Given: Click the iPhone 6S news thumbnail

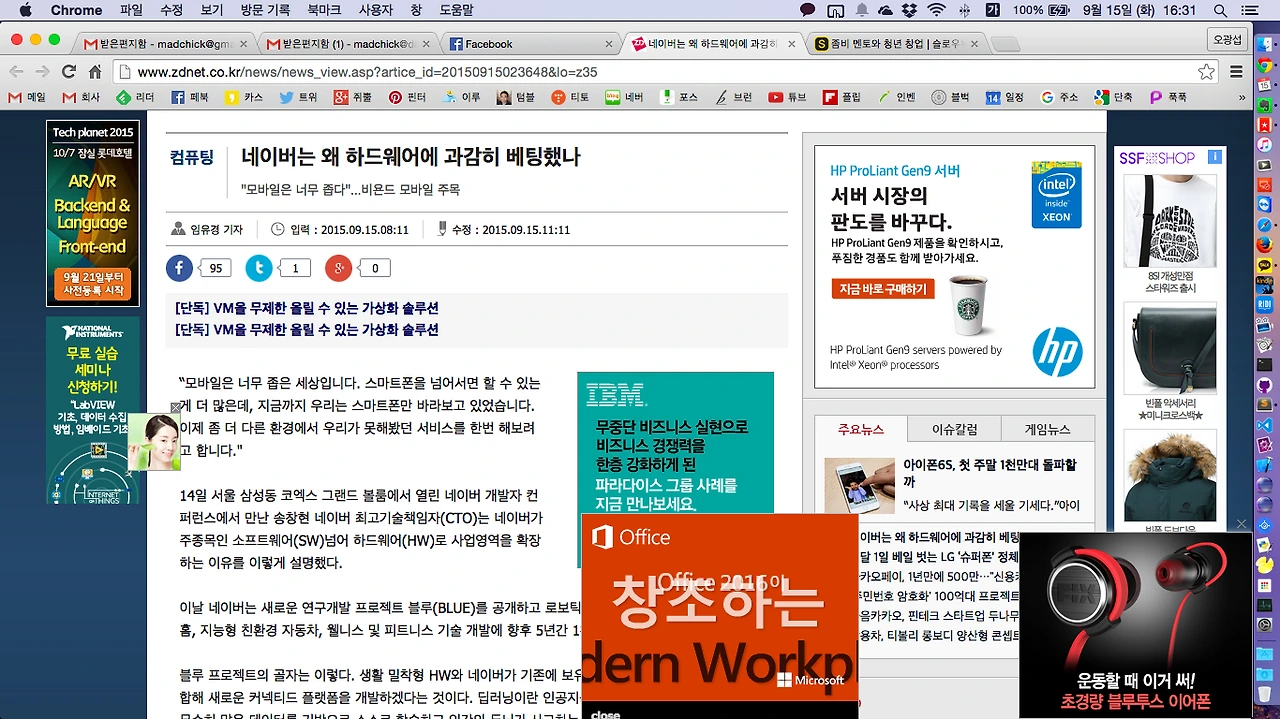Looking at the screenshot, I should [x=859, y=485].
